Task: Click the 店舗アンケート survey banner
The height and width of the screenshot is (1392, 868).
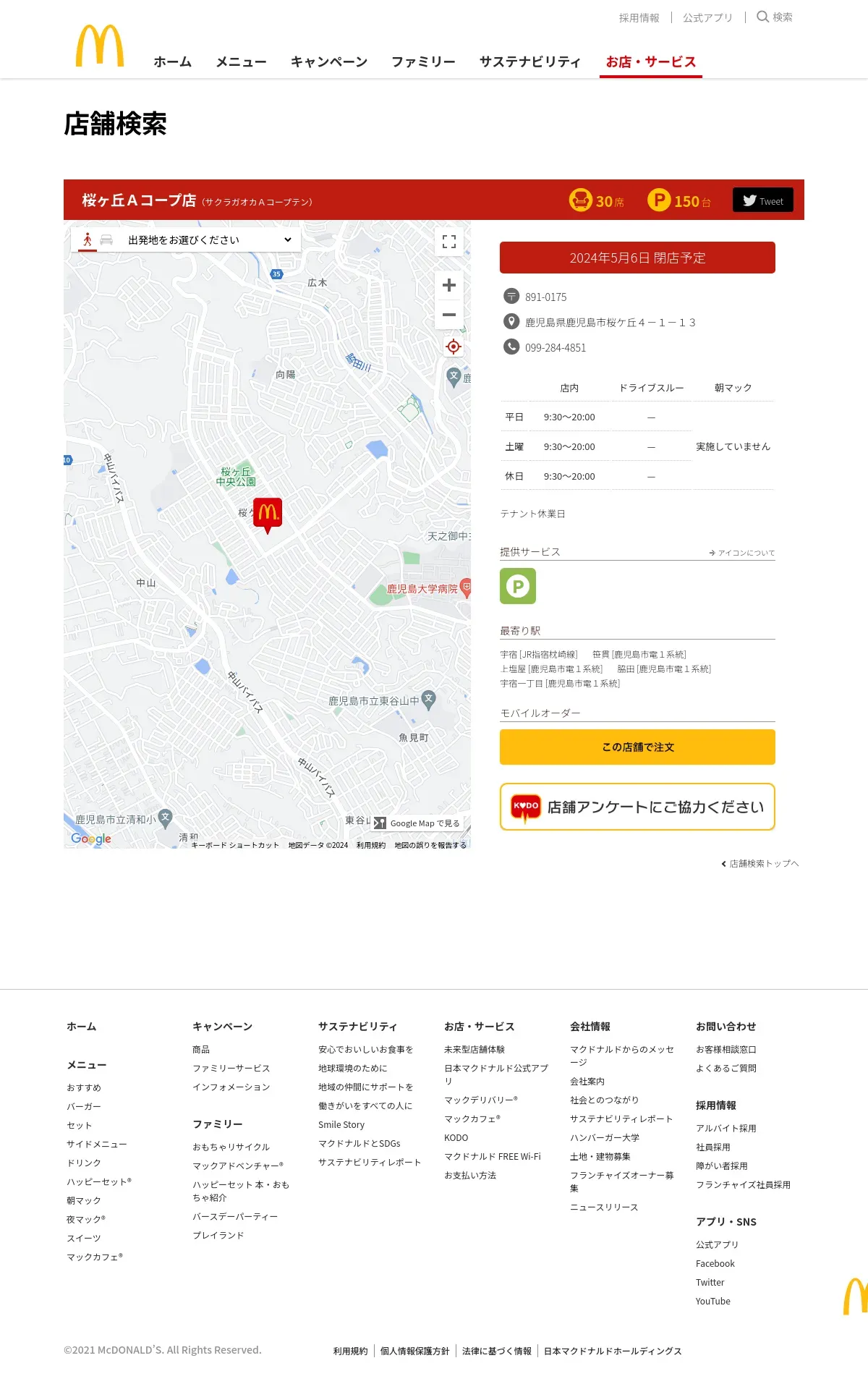Action: pyautogui.click(x=637, y=807)
